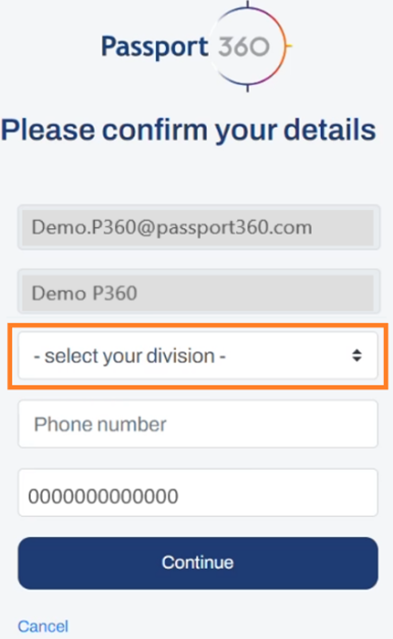Submit details with the dark blue Continue button
393x639 pixels.
[x=198, y=563]
